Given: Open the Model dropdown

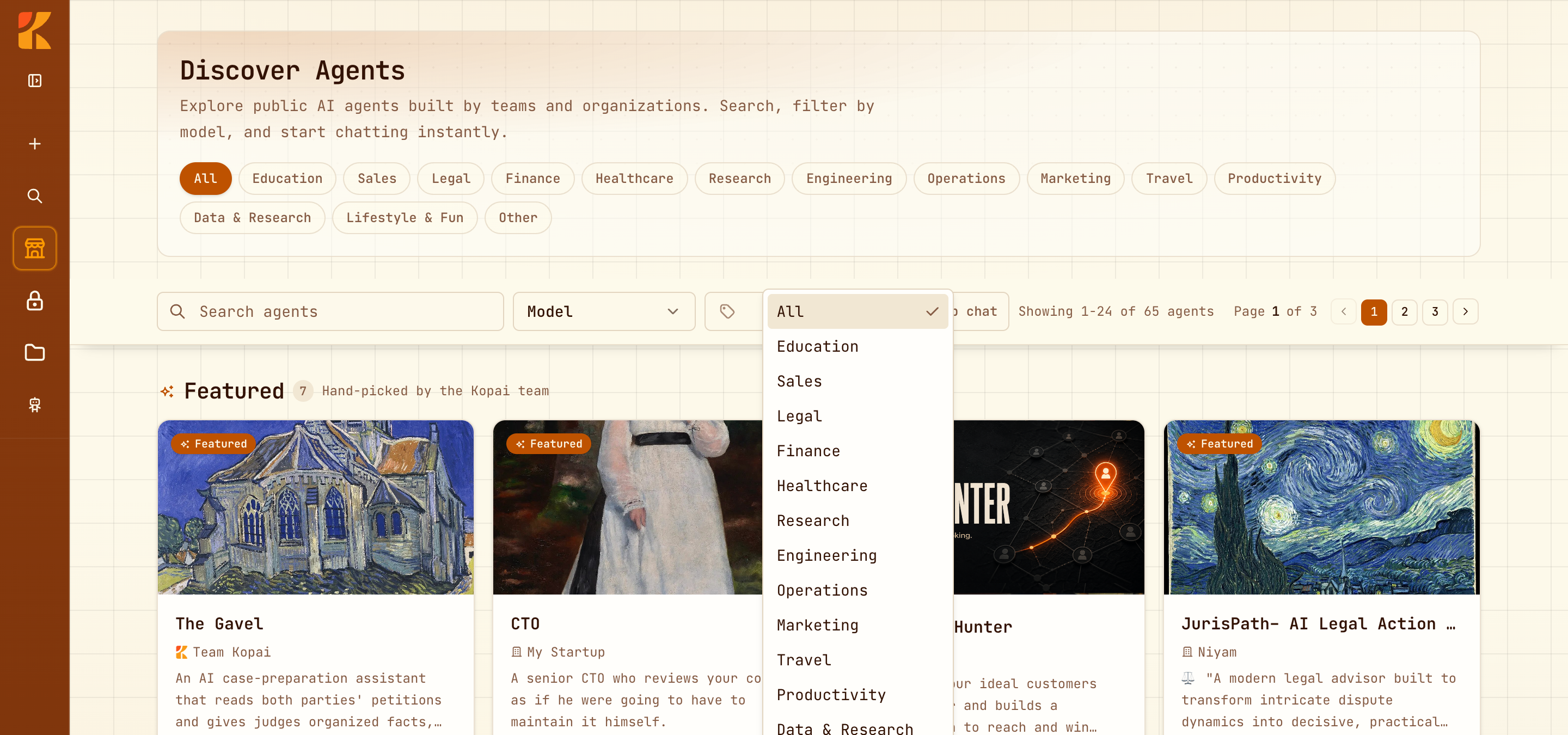Looking at the screenshot, I should [x=604, y=311].
